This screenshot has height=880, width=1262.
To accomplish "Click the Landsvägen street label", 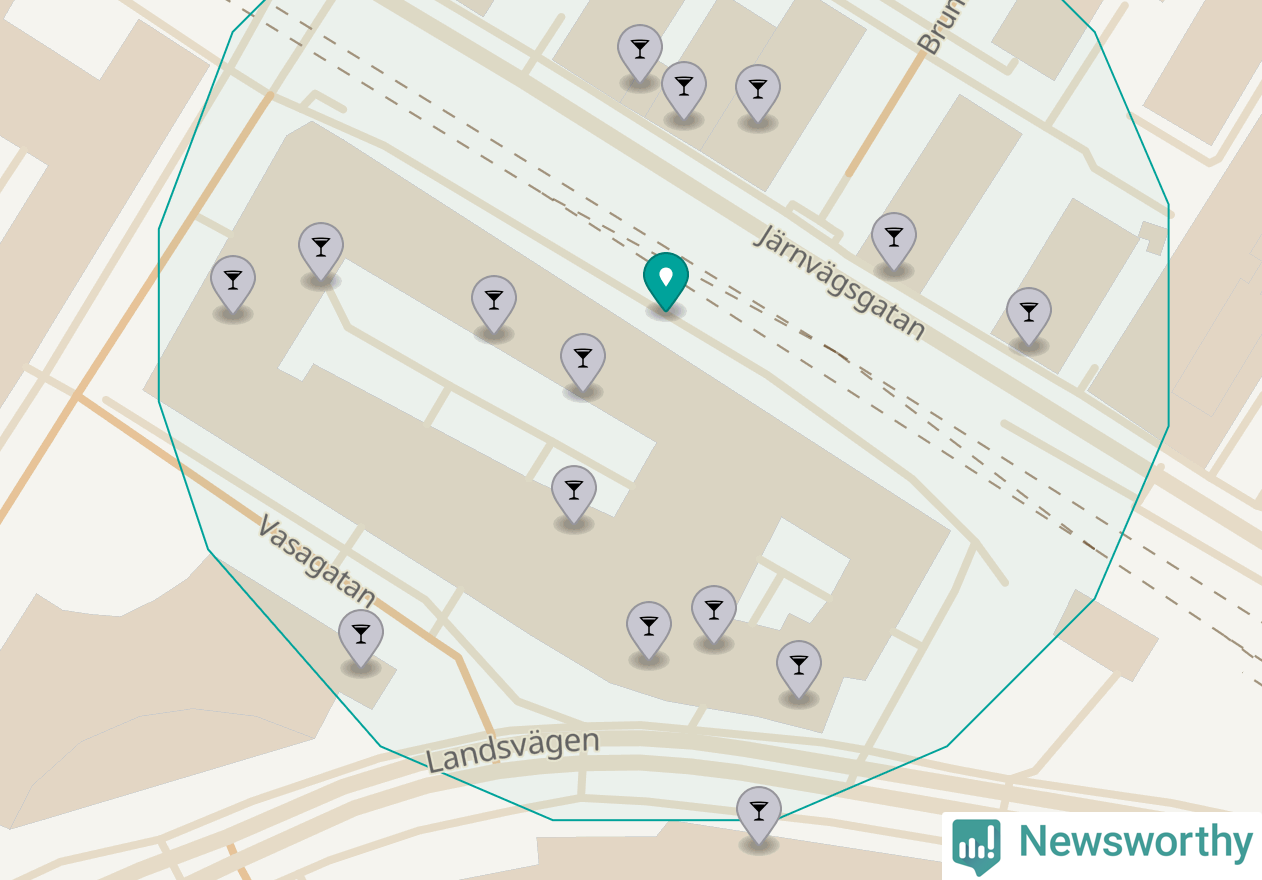I will point(513,750).
